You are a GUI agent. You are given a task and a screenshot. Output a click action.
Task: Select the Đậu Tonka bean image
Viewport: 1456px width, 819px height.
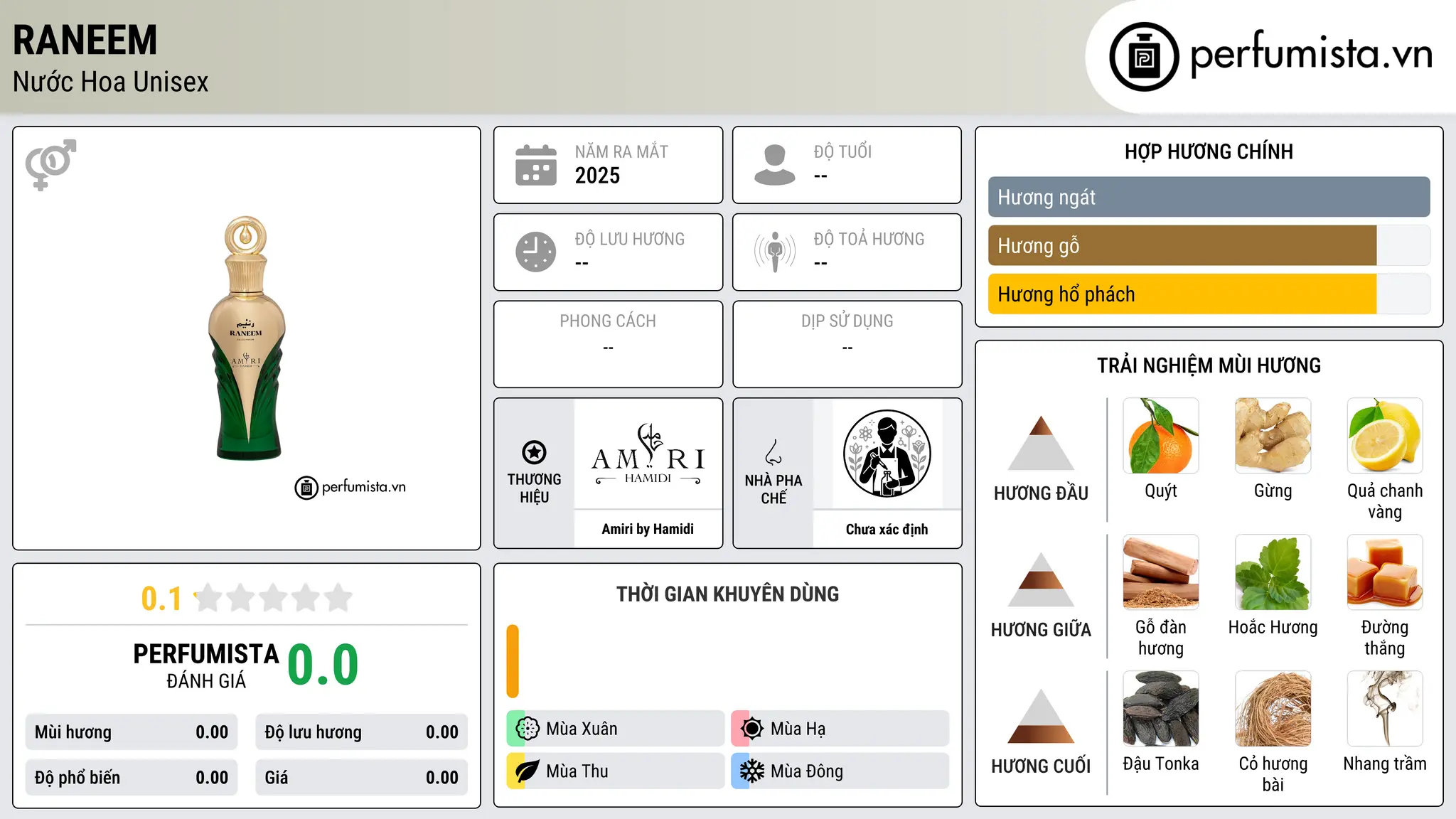click(1161, 709)
